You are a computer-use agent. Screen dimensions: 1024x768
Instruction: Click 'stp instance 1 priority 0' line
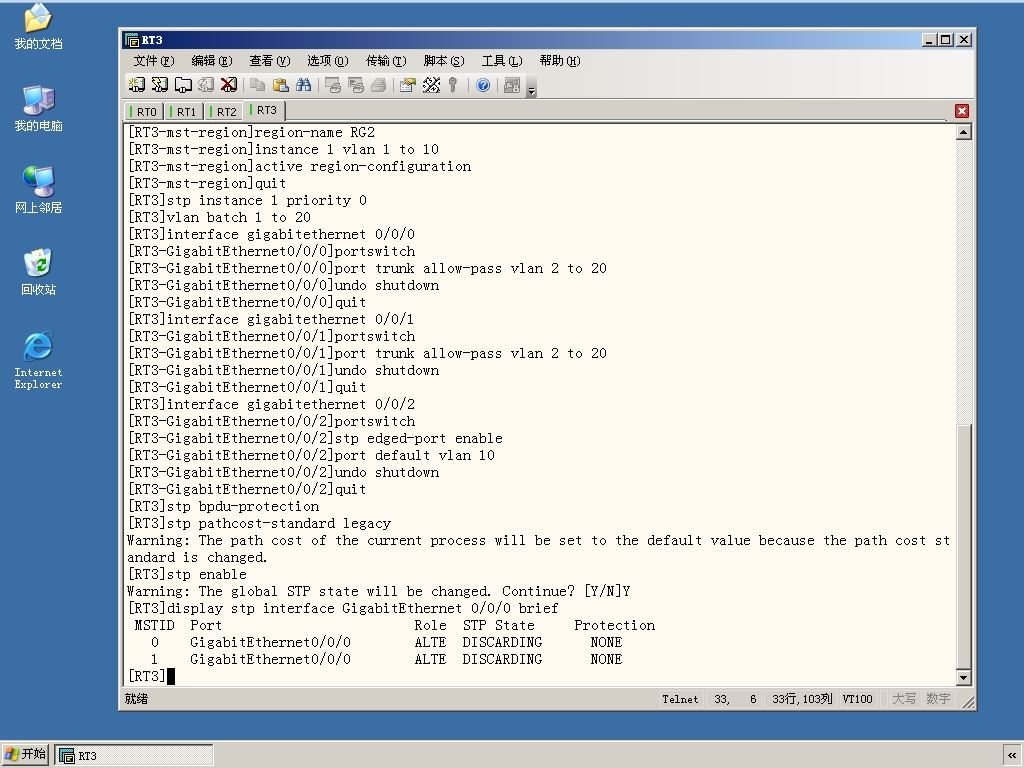click(248, 200)
